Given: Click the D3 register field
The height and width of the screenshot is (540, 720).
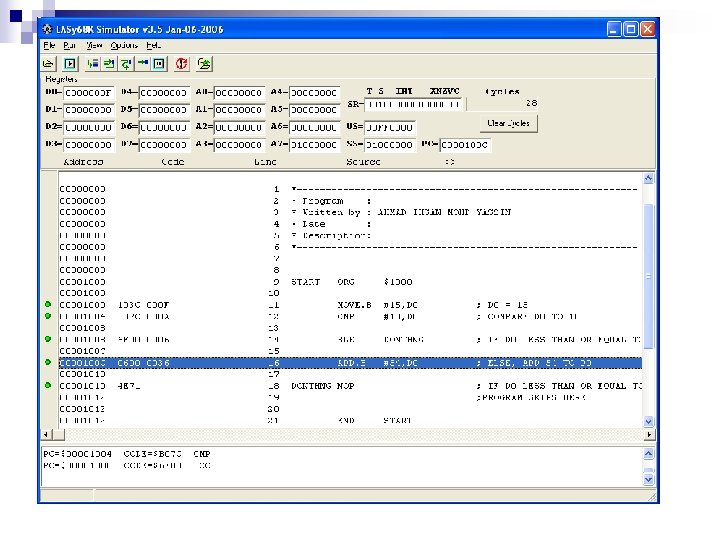Looking at the screenshot, I should (89, 145).
